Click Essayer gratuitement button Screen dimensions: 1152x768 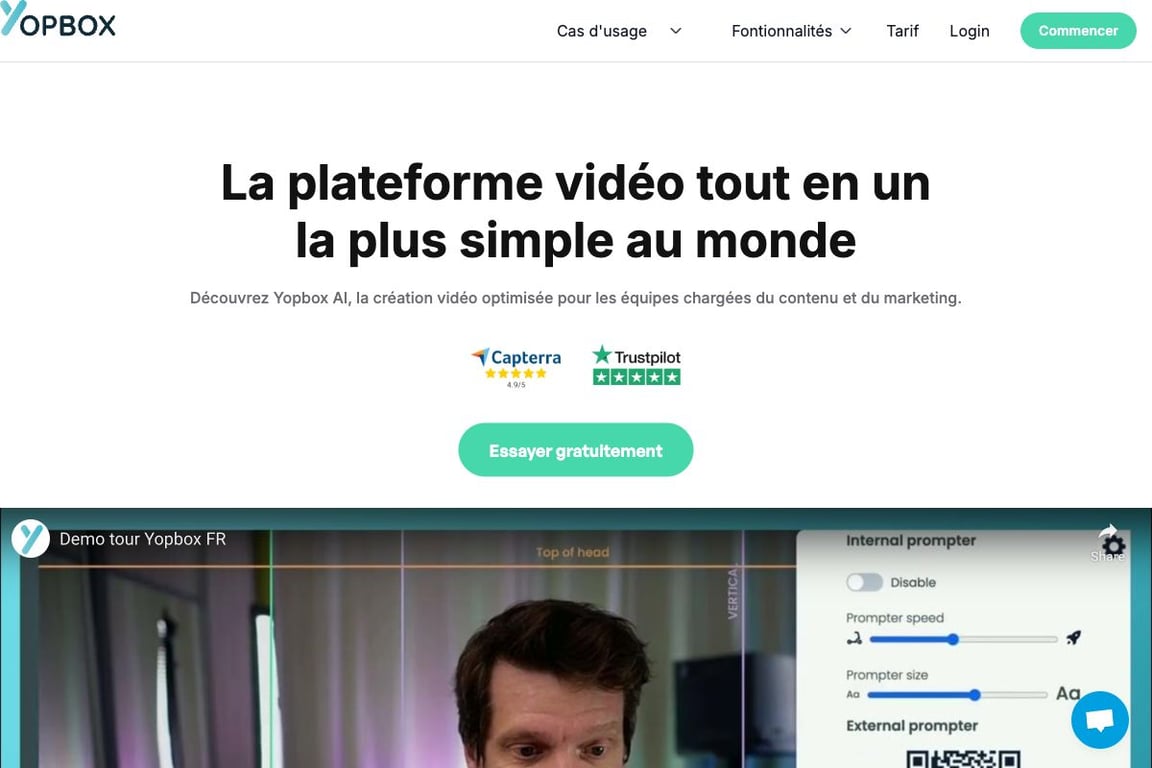click(x=575, y=450)
